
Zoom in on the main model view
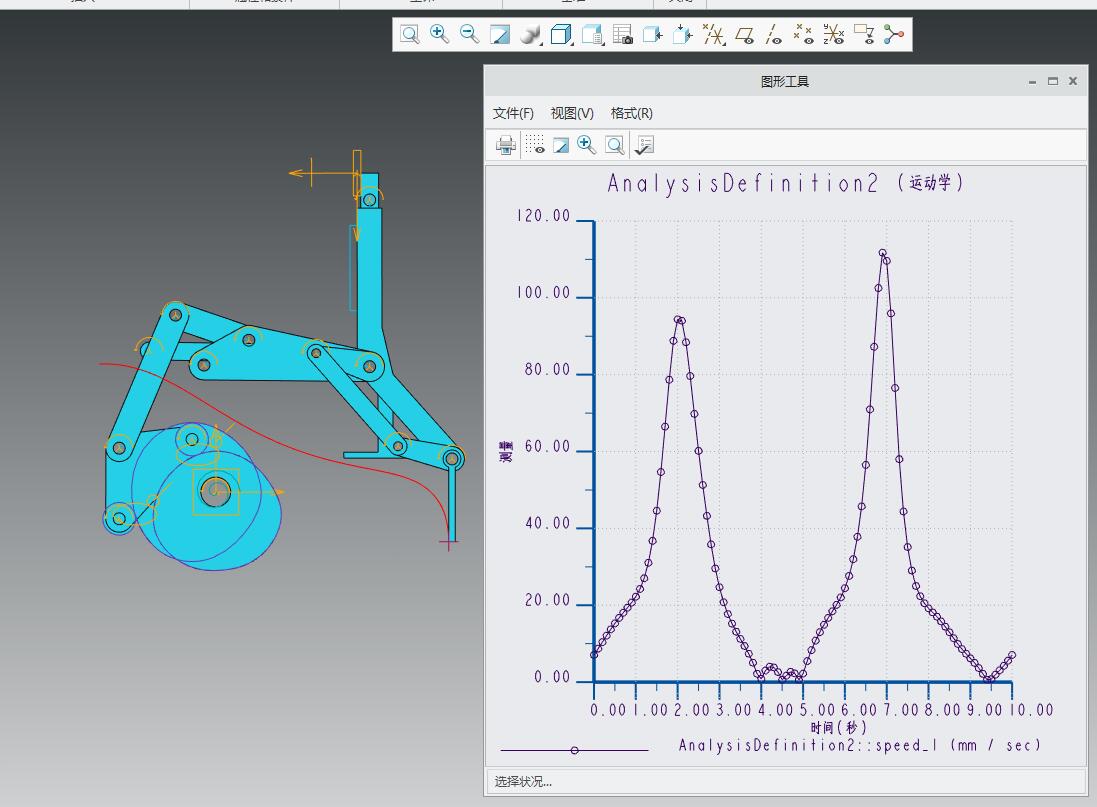pyautogui.click(x=439, y=34)
